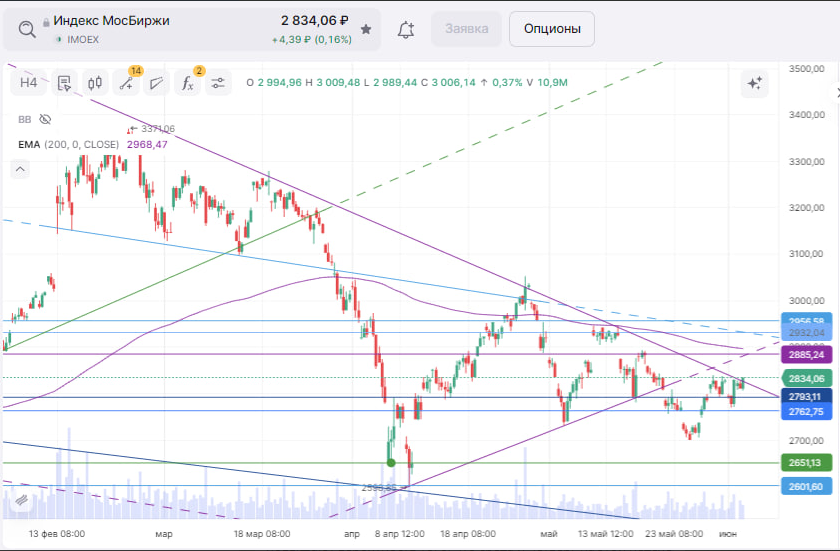Open the H4 timeframe selector
Viewport: 840px width, 551px height.
tap(29, 83)
